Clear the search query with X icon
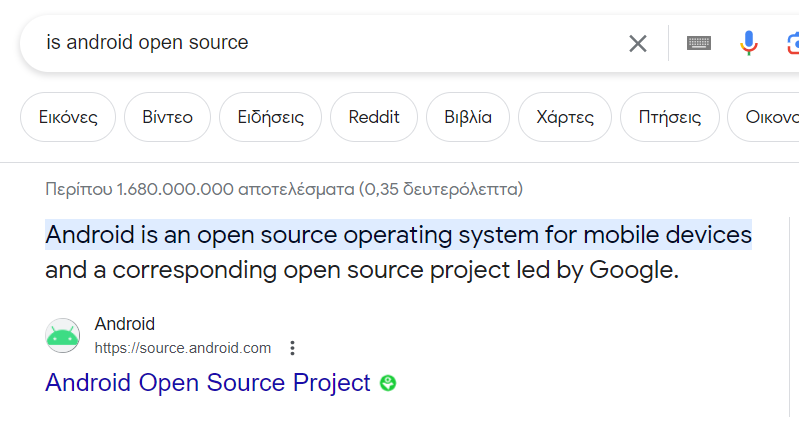Screen dimensions: 799x440 [637, 43]
